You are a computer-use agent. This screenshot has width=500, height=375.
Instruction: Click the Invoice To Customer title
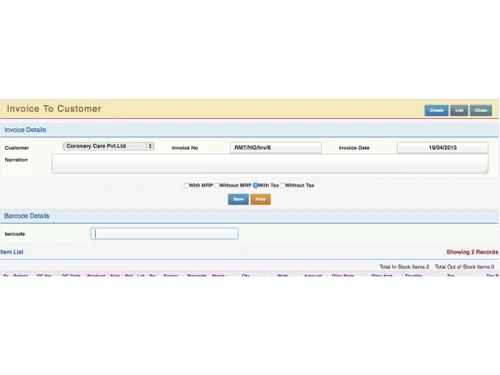54,109
